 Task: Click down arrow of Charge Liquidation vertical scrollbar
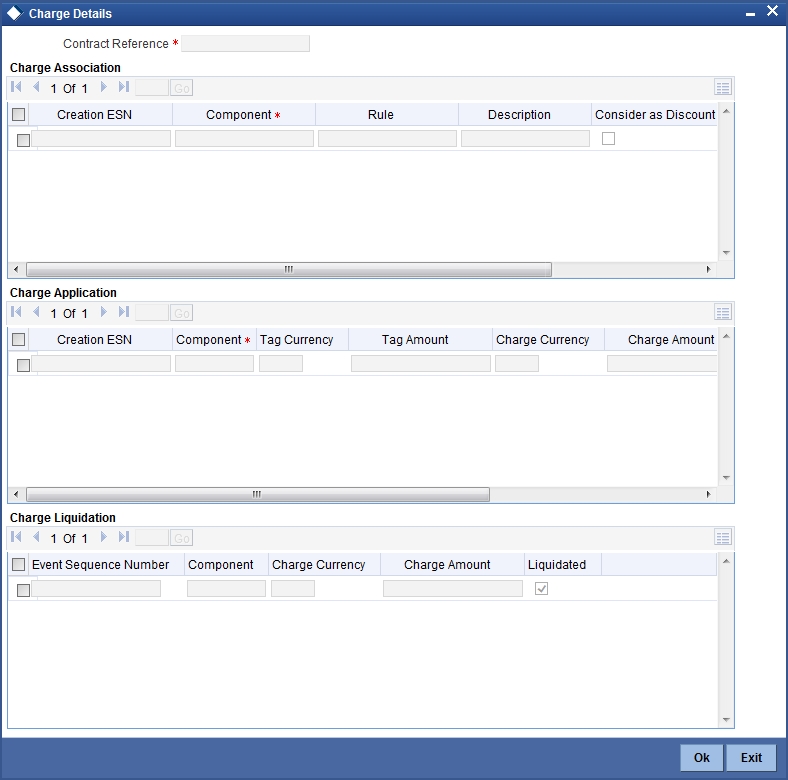726,719
